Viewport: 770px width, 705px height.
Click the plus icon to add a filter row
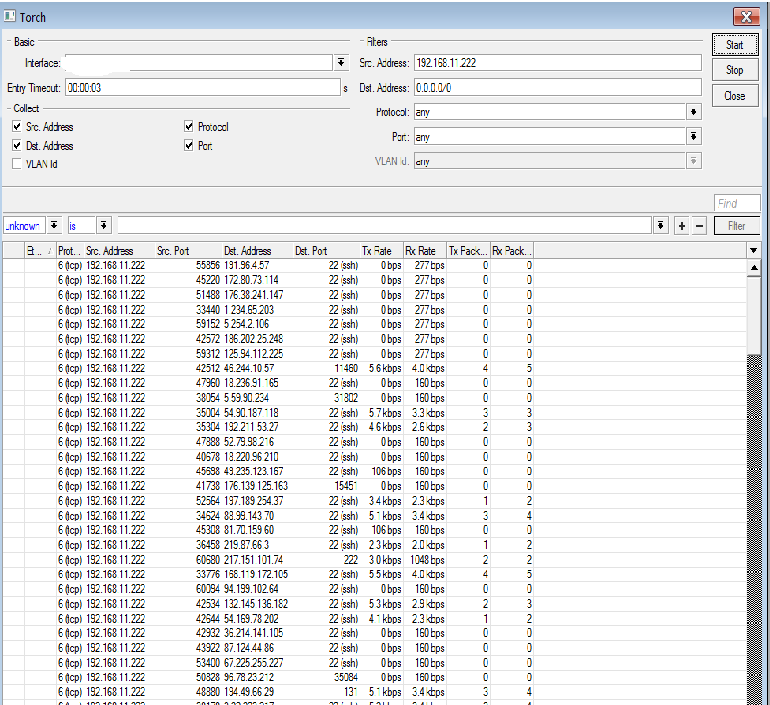(681, 226)
